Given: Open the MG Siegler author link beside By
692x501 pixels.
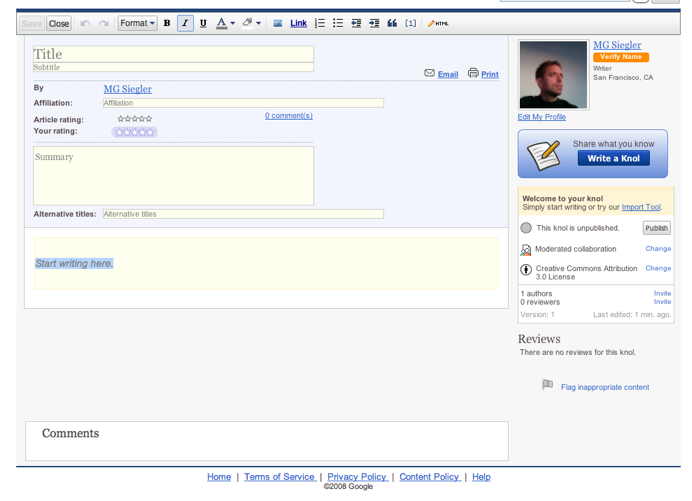Looking at the screenshot, I should [x=128, y=89].
